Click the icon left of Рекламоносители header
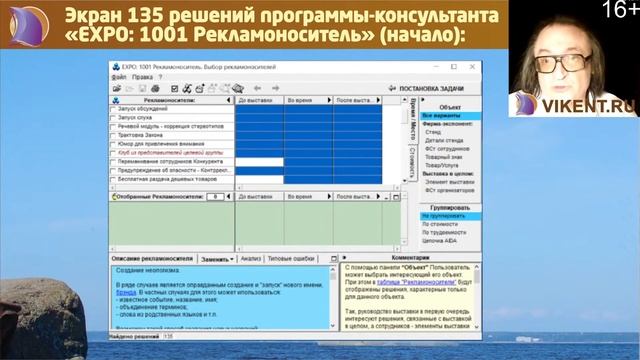Viewport: 640px width, 360px height. pyautogui.click(x=116, y=100)
